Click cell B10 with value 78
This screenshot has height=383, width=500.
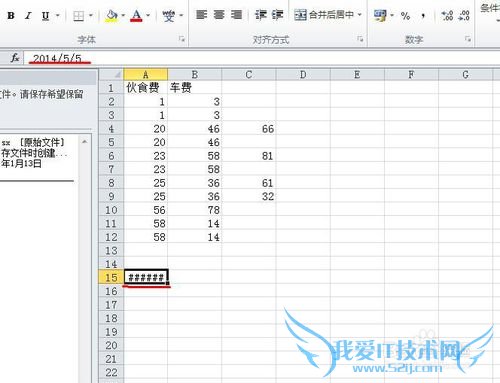[195, 210]
